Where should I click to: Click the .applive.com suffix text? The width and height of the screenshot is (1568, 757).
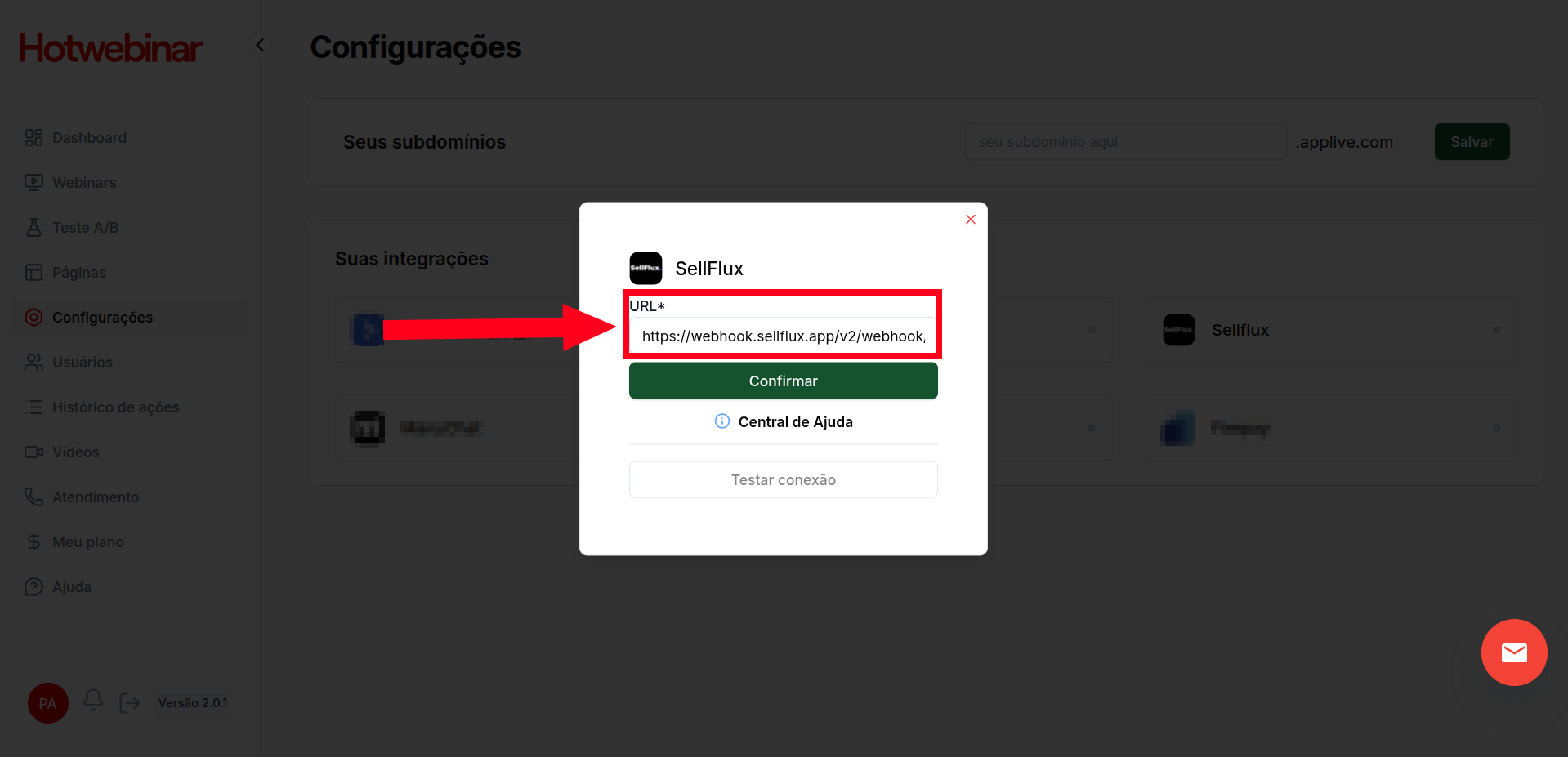(1344, 142)
